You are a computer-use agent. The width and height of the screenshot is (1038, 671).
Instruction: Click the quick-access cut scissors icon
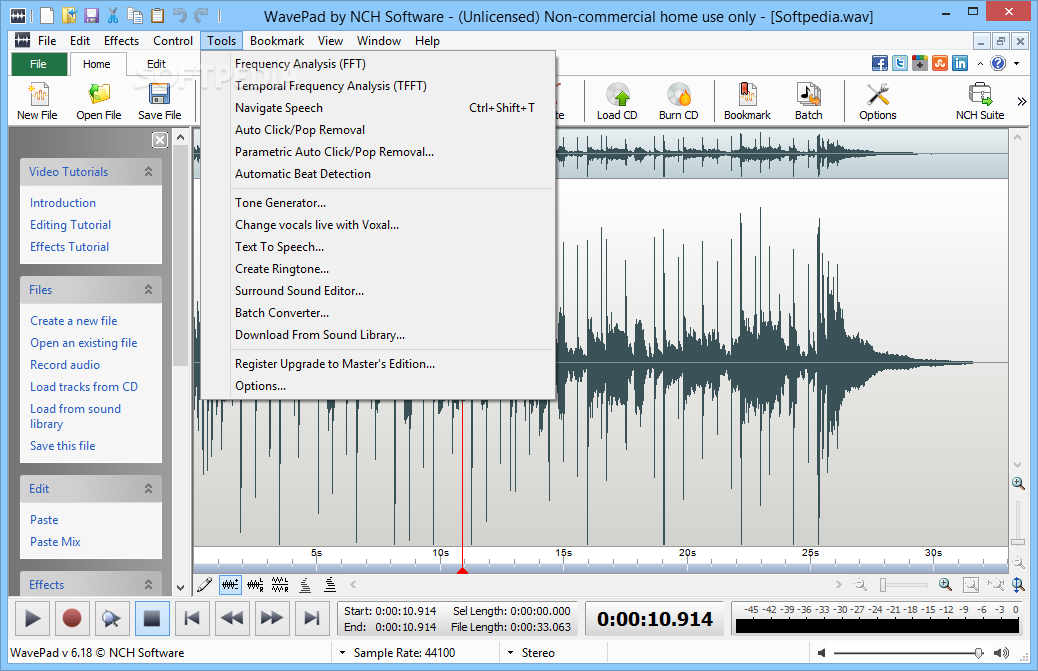coord(113,15)
